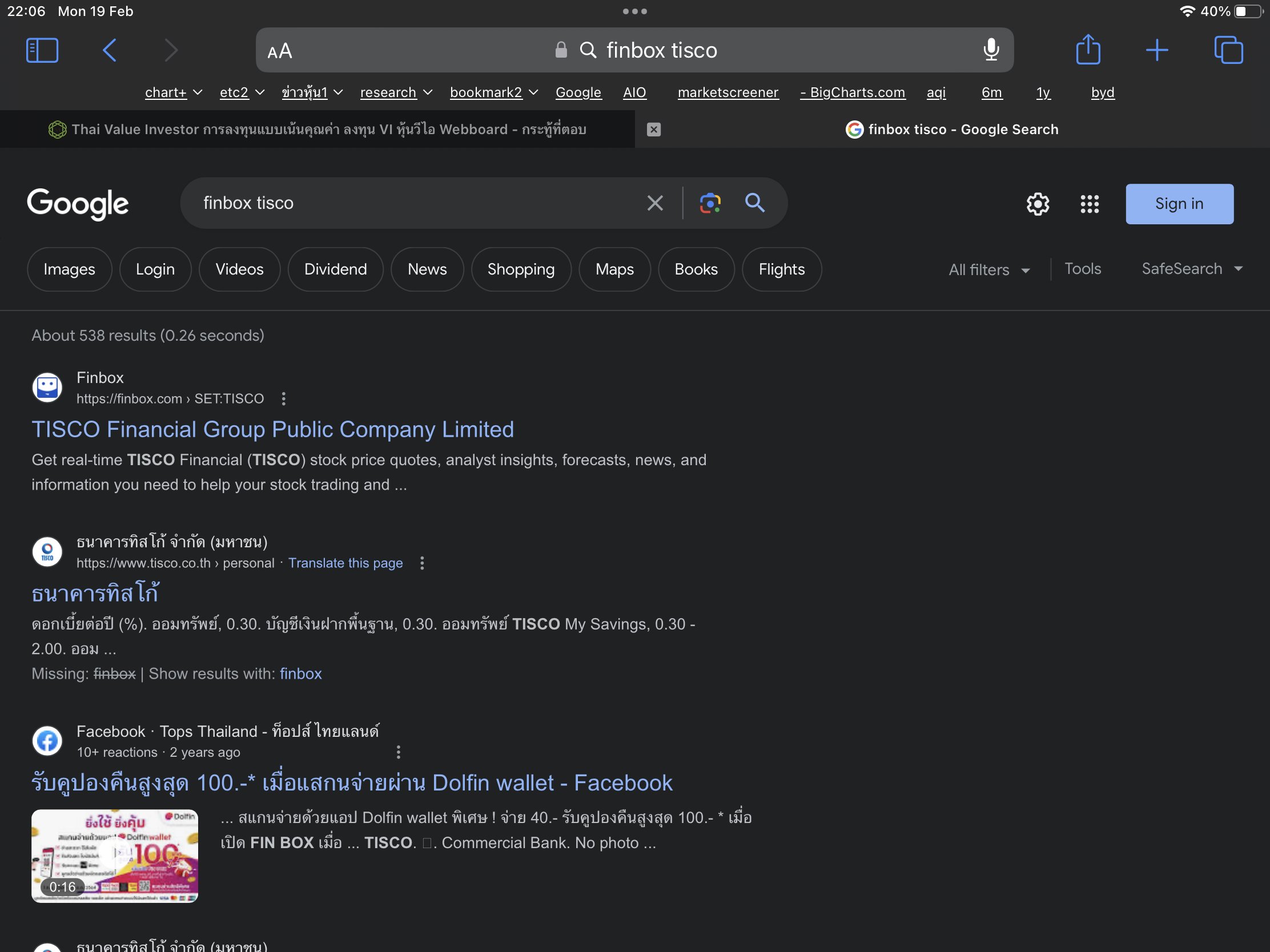Screen dimensions: 1270x952
Task: Open TISCO Financial Group Public Company Limited link
Action: click(x=273, y=430)
